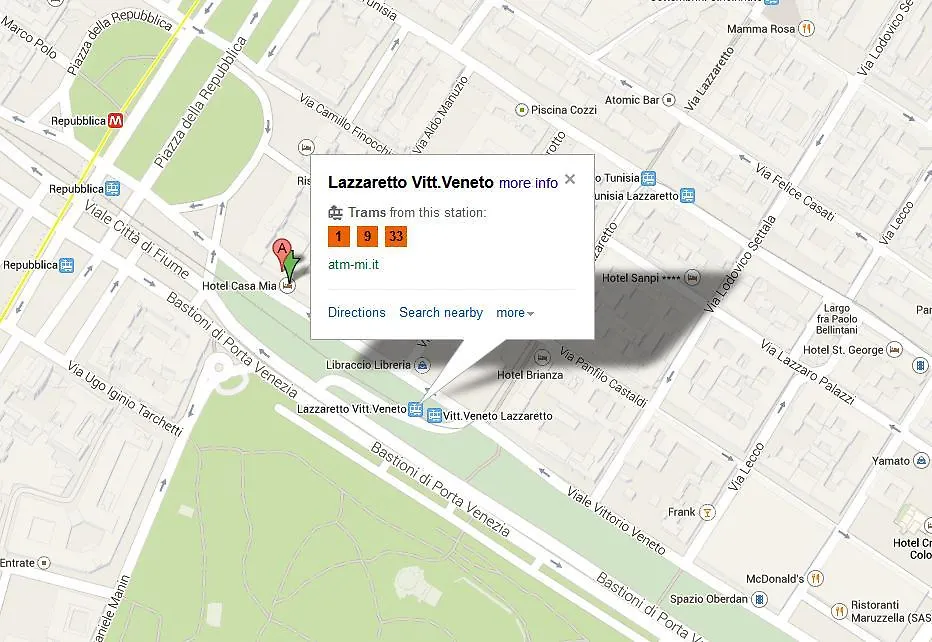The width and height of the screenshot is (932, 642).
Task: Click the Vitt.Veneto Lazzaretto tram stop icon
Action: click(434, 416)
